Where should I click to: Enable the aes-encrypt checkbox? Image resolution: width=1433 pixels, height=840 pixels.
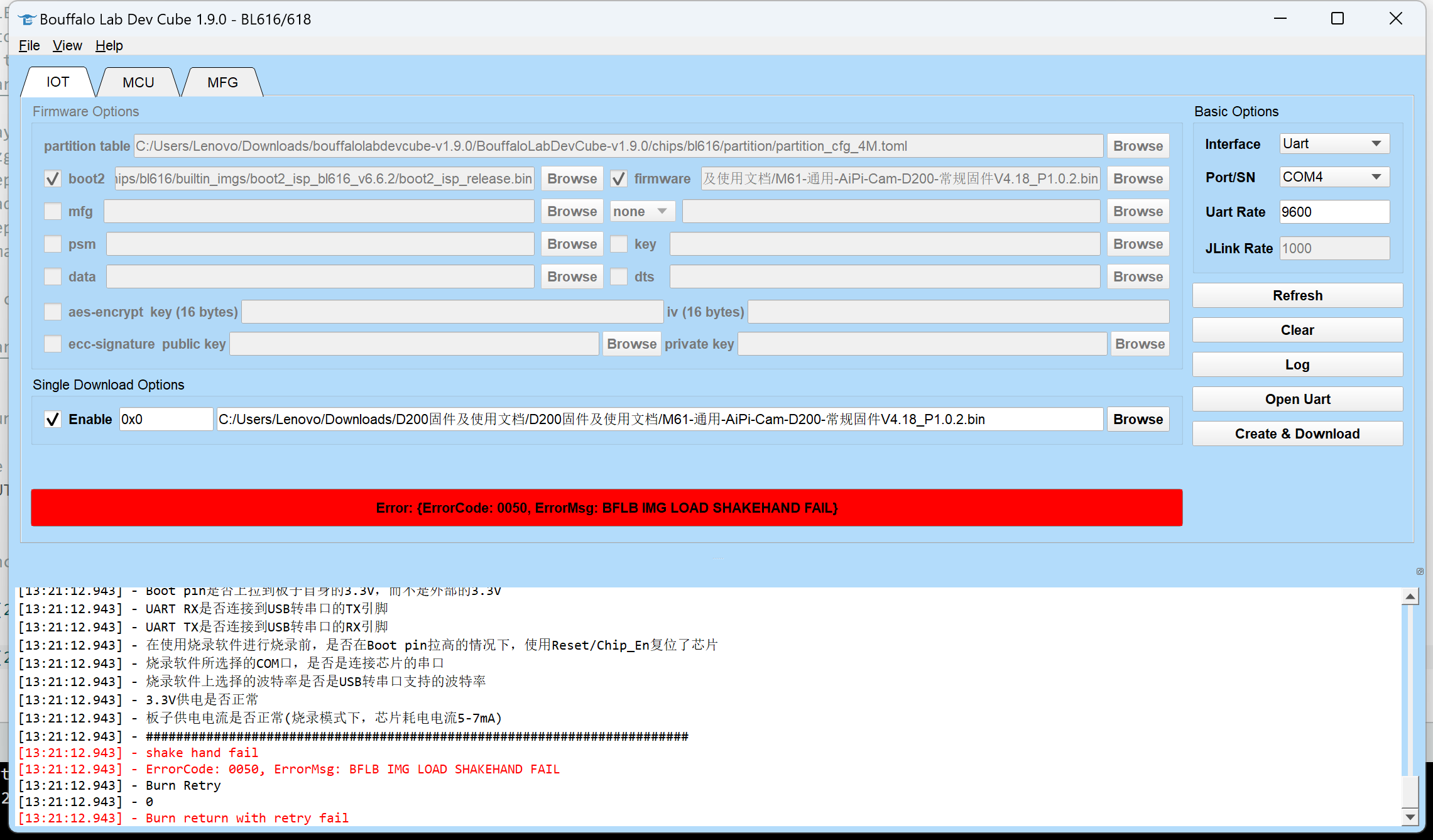tap(53, 312)
